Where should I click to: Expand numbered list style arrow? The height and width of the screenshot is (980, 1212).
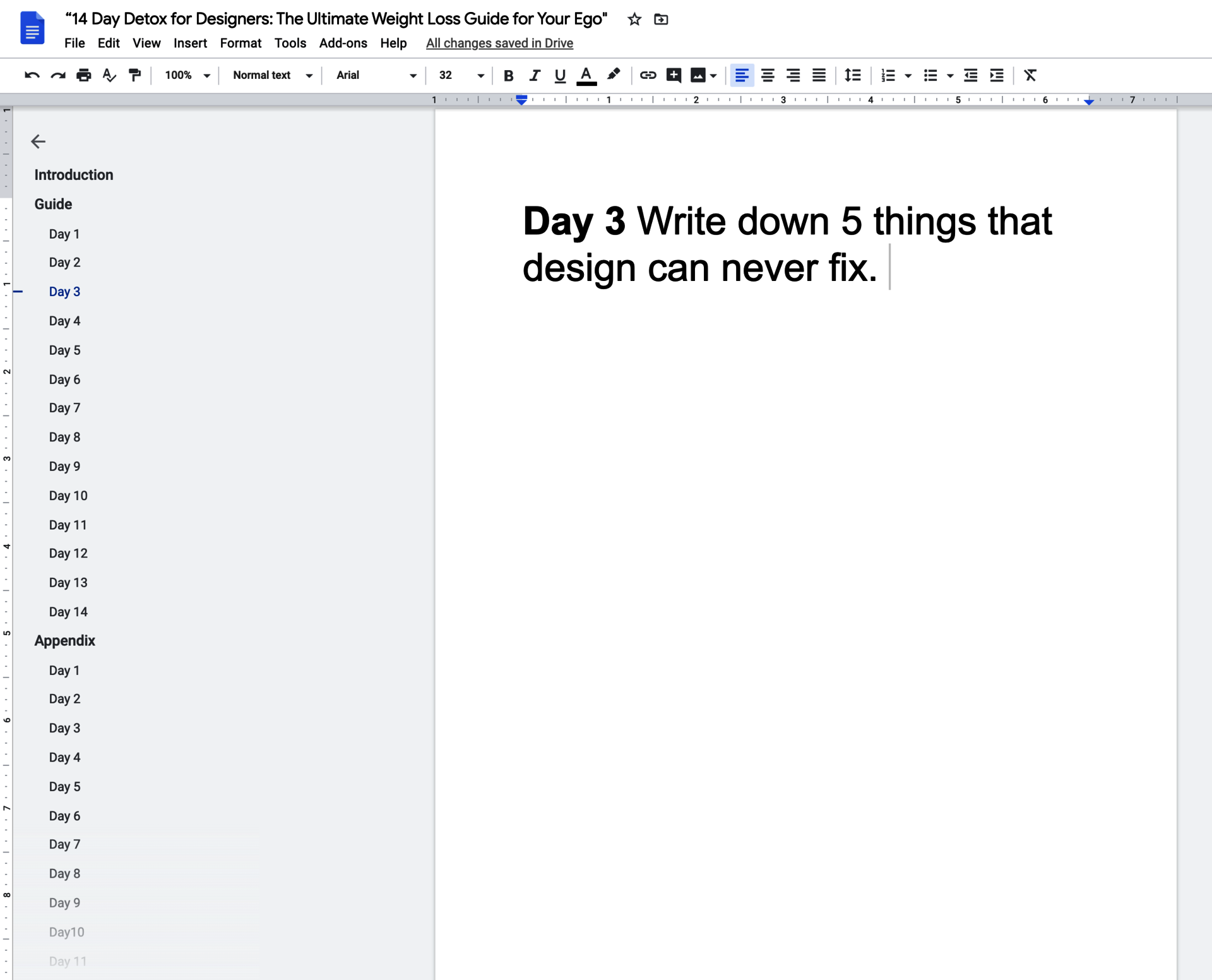point(908,76)
